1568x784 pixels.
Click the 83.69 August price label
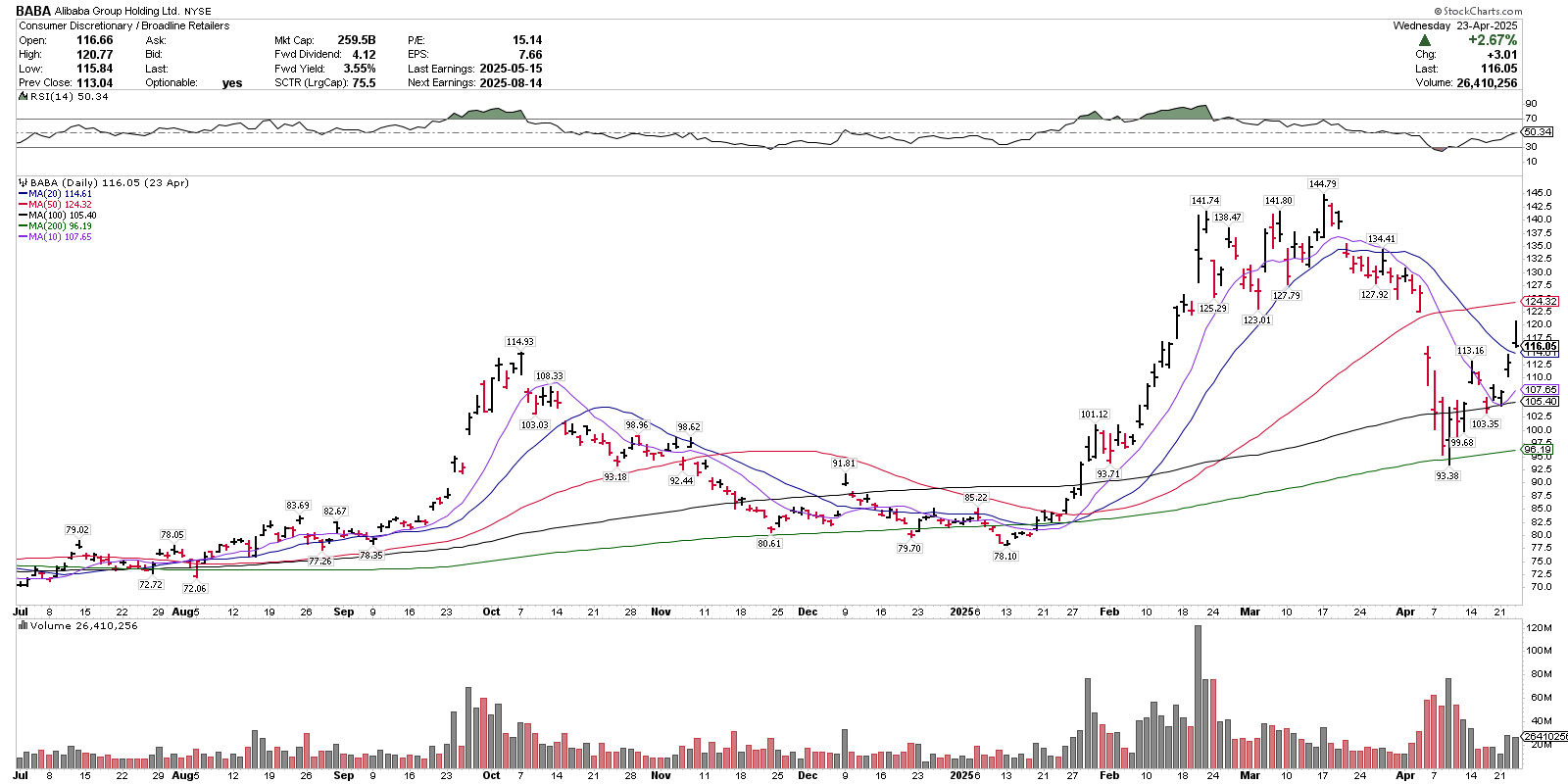pyautogui.click(x=297, y=507)
